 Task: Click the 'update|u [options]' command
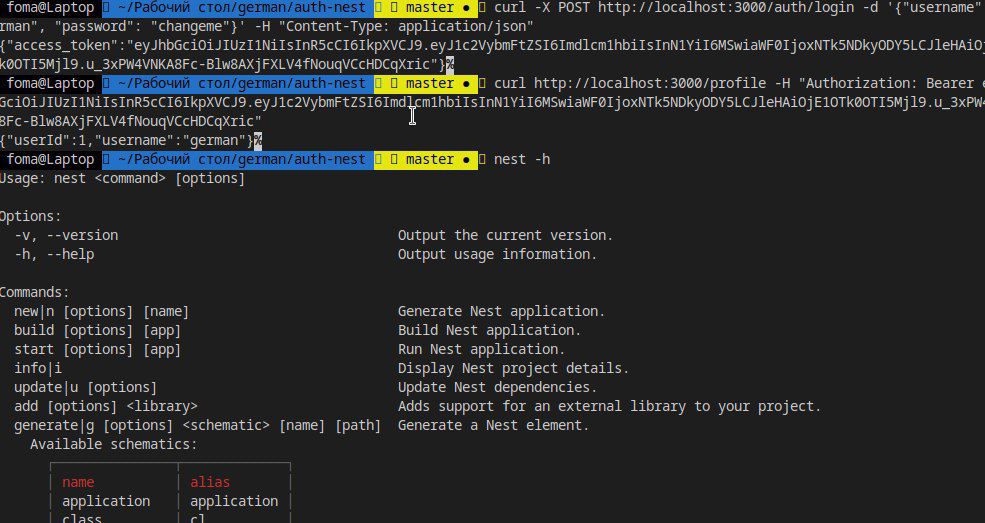point(85,387)
